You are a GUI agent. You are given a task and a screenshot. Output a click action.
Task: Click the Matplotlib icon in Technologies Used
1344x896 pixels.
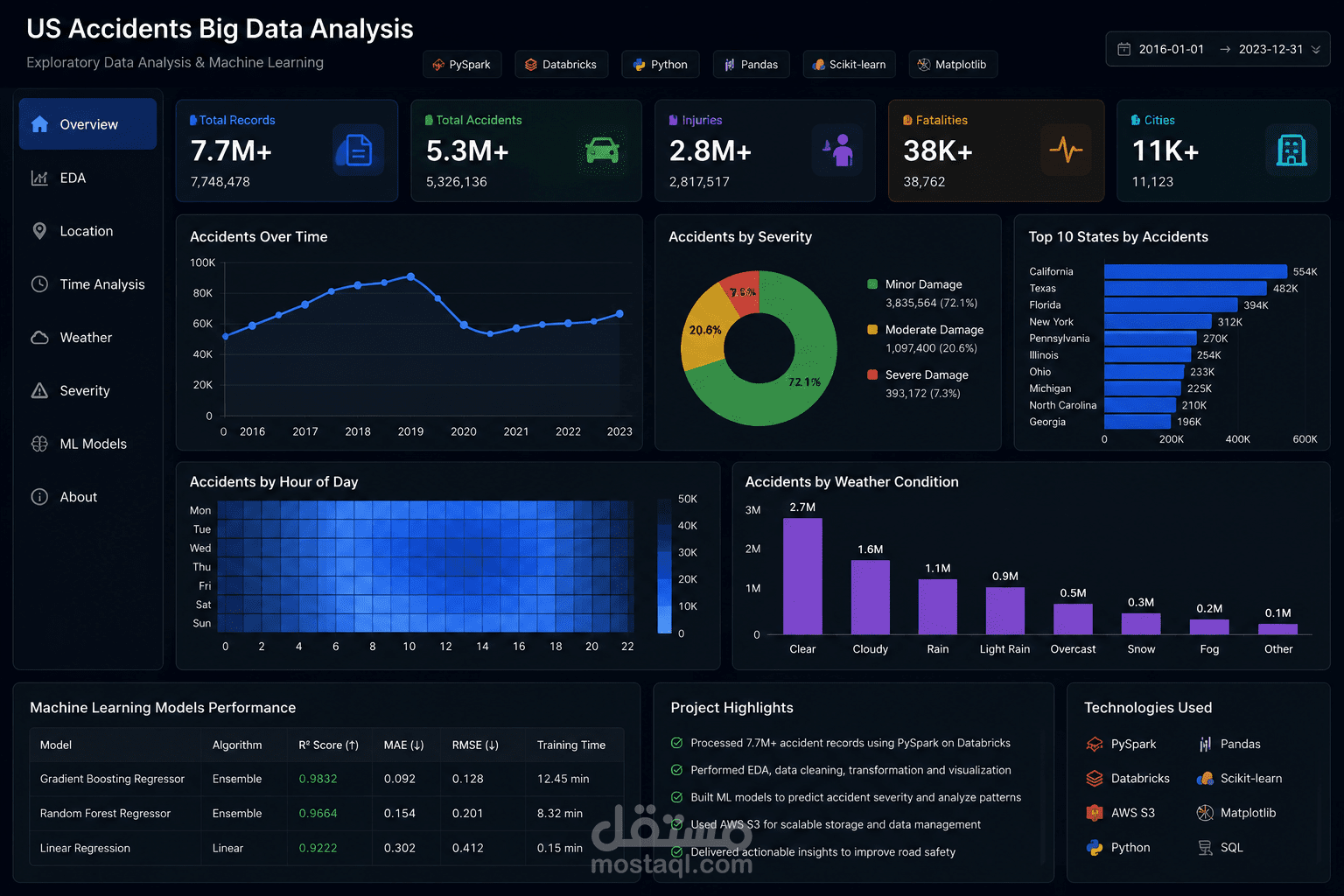(1205, 813)
